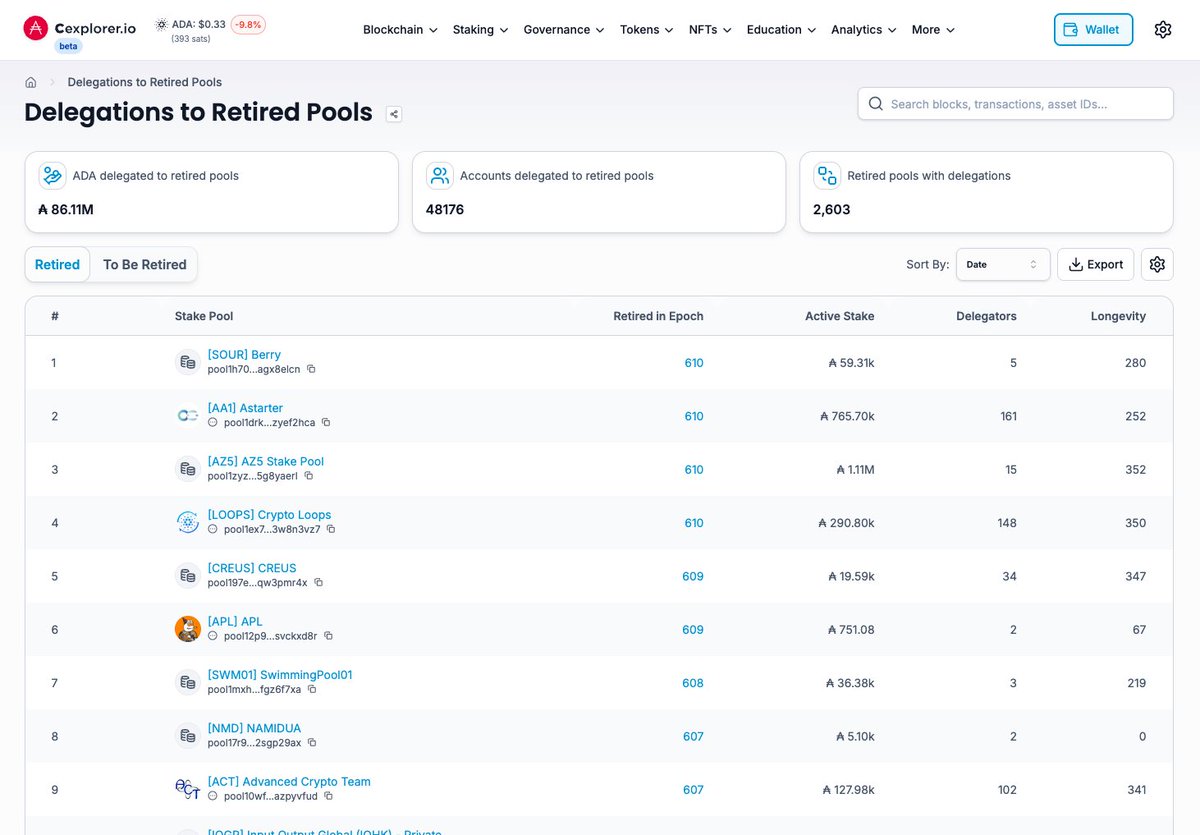Click the beta badge under the logo
Screen dimensions: 1200x835
pyautogui.click(x=69, y=46)
